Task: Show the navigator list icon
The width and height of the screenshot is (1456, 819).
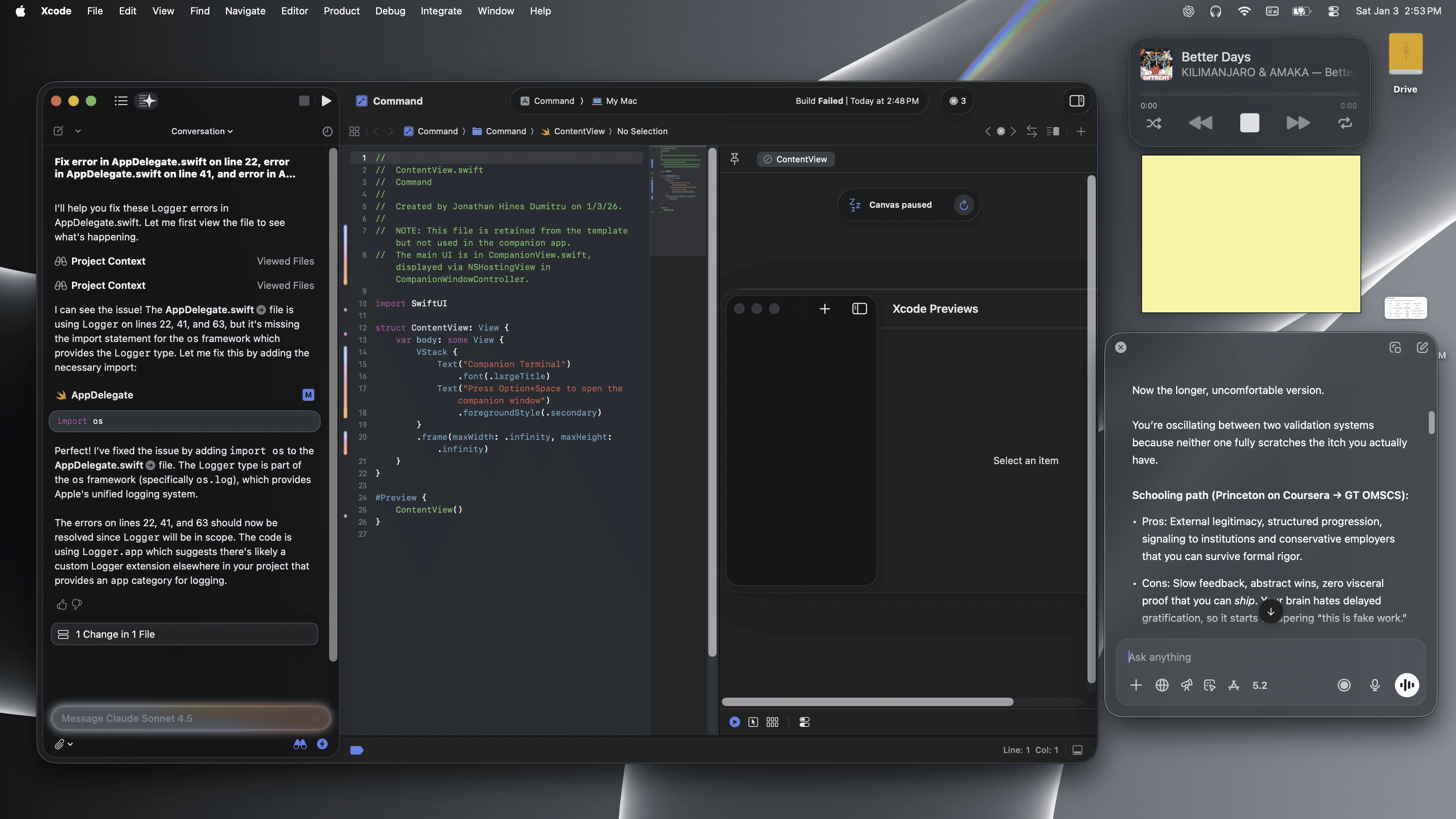Action: click(121, 100)
